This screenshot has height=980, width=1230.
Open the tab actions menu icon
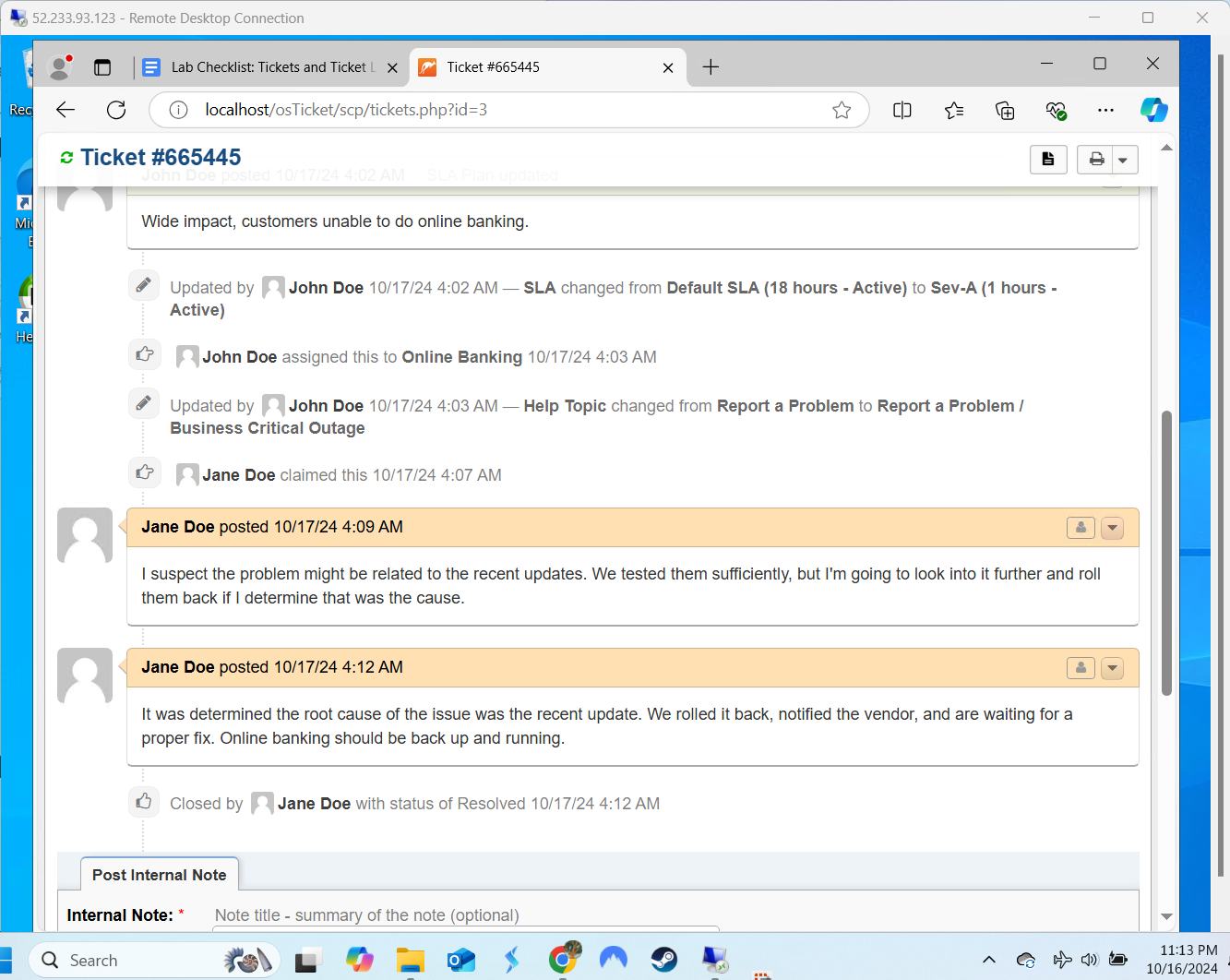click(x=102, y=67)
